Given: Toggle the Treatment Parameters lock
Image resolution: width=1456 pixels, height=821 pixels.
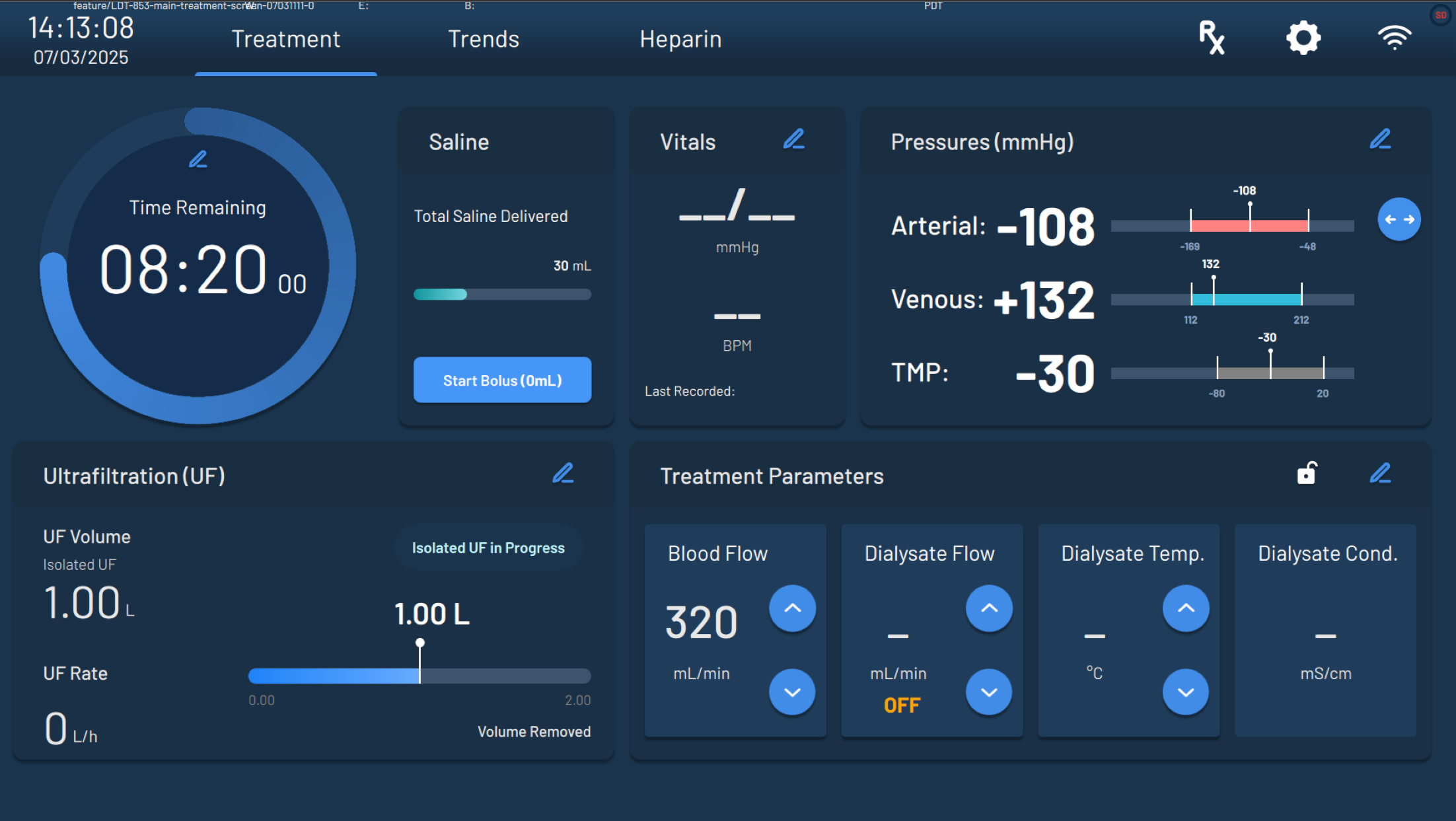Looking at the screenshot, I should pyautogui.click(x=1307, y=473).
